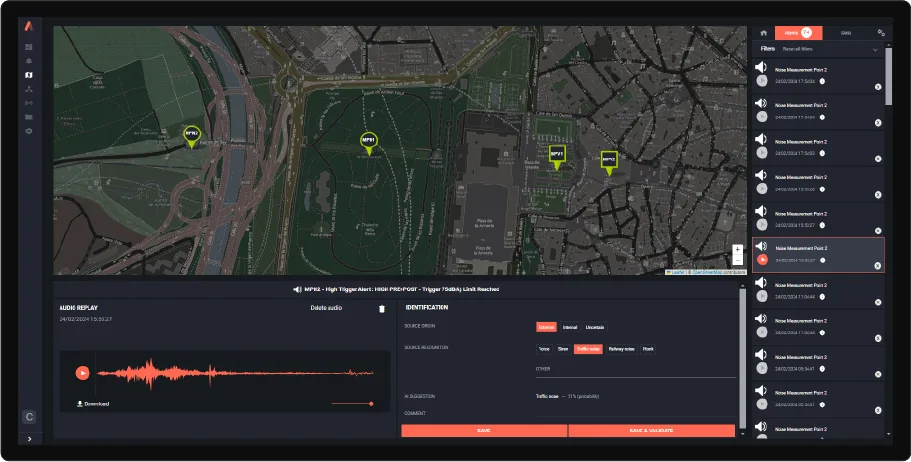Choose Siren as source recognition
911x462 pixels.
563,349
